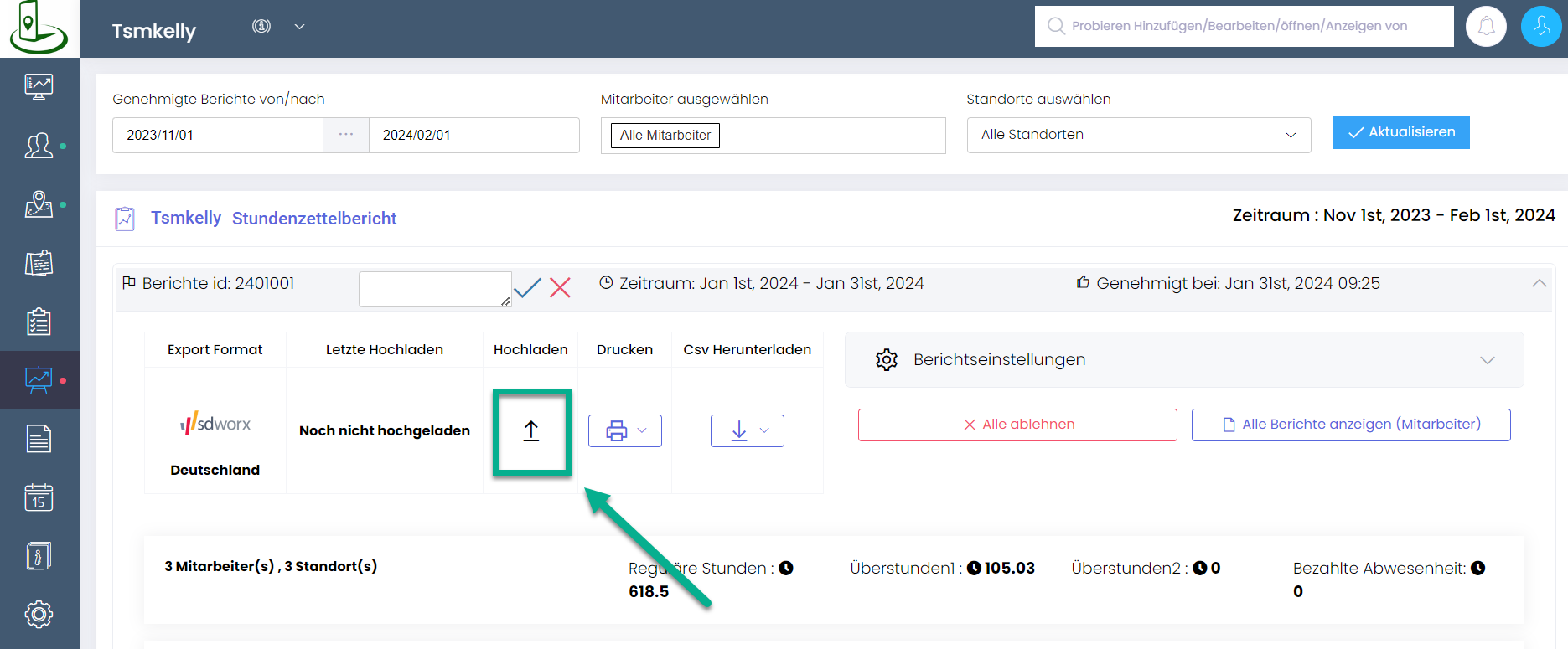1568x649 pixels.
Task: Open the clipboard checklist icon in sidebar
Action: (x=39, y=322)
